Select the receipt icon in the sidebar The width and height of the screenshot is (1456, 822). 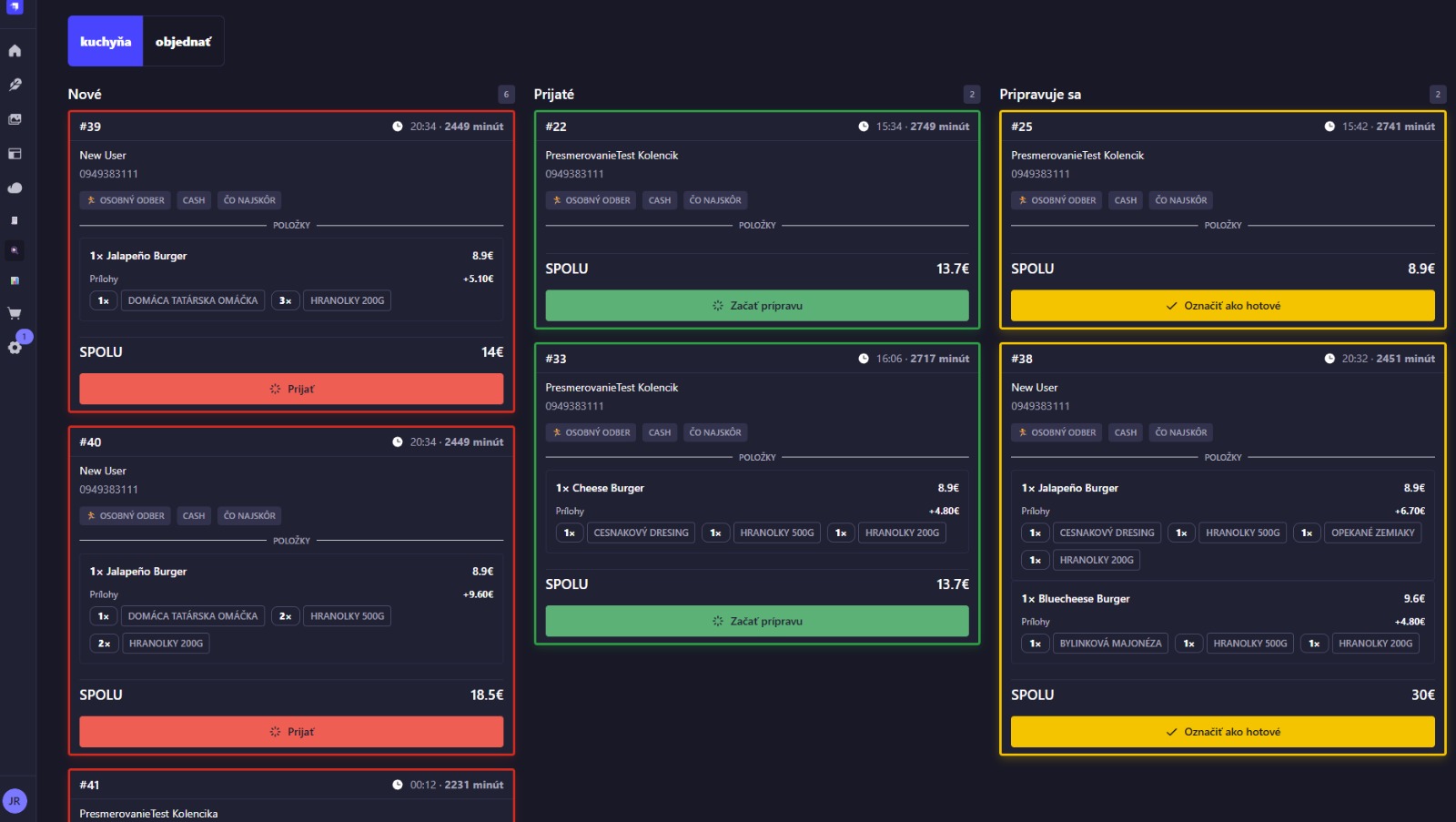(15, 218)
